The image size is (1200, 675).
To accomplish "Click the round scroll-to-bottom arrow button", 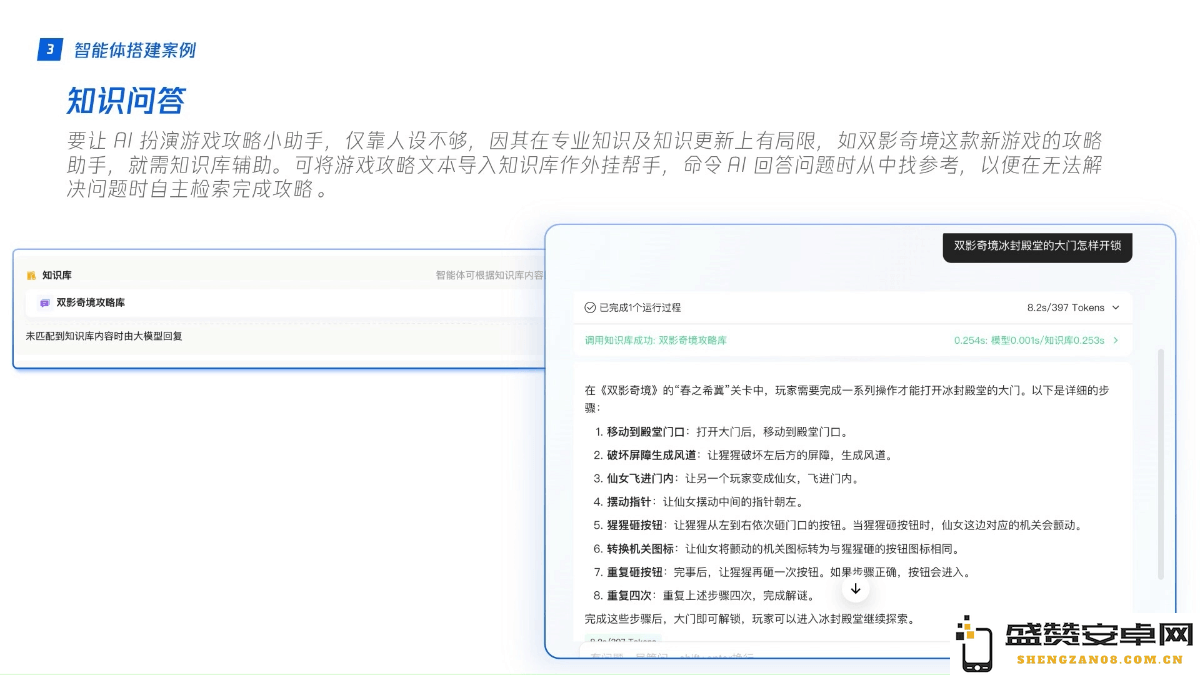I will pyautogui.click(x=855, y=588).
